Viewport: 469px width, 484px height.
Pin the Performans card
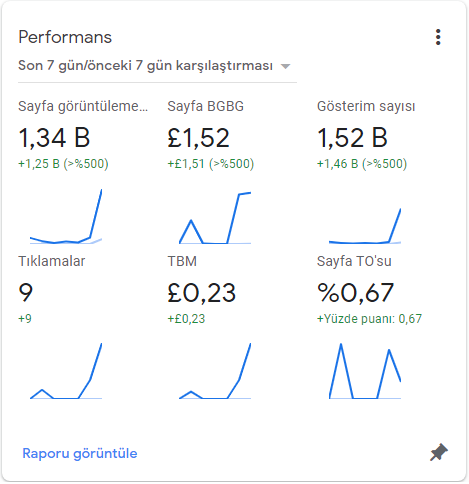(439, 452)
